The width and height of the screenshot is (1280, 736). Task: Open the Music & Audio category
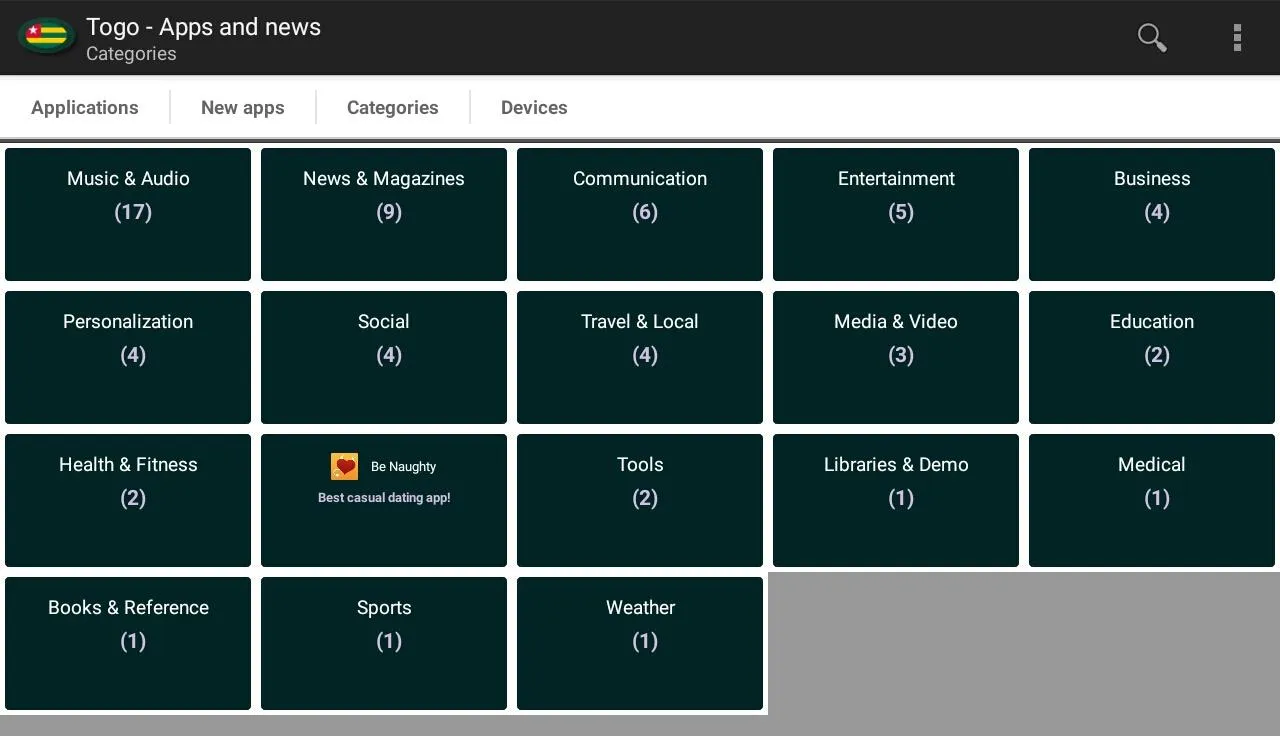[128, 214]
